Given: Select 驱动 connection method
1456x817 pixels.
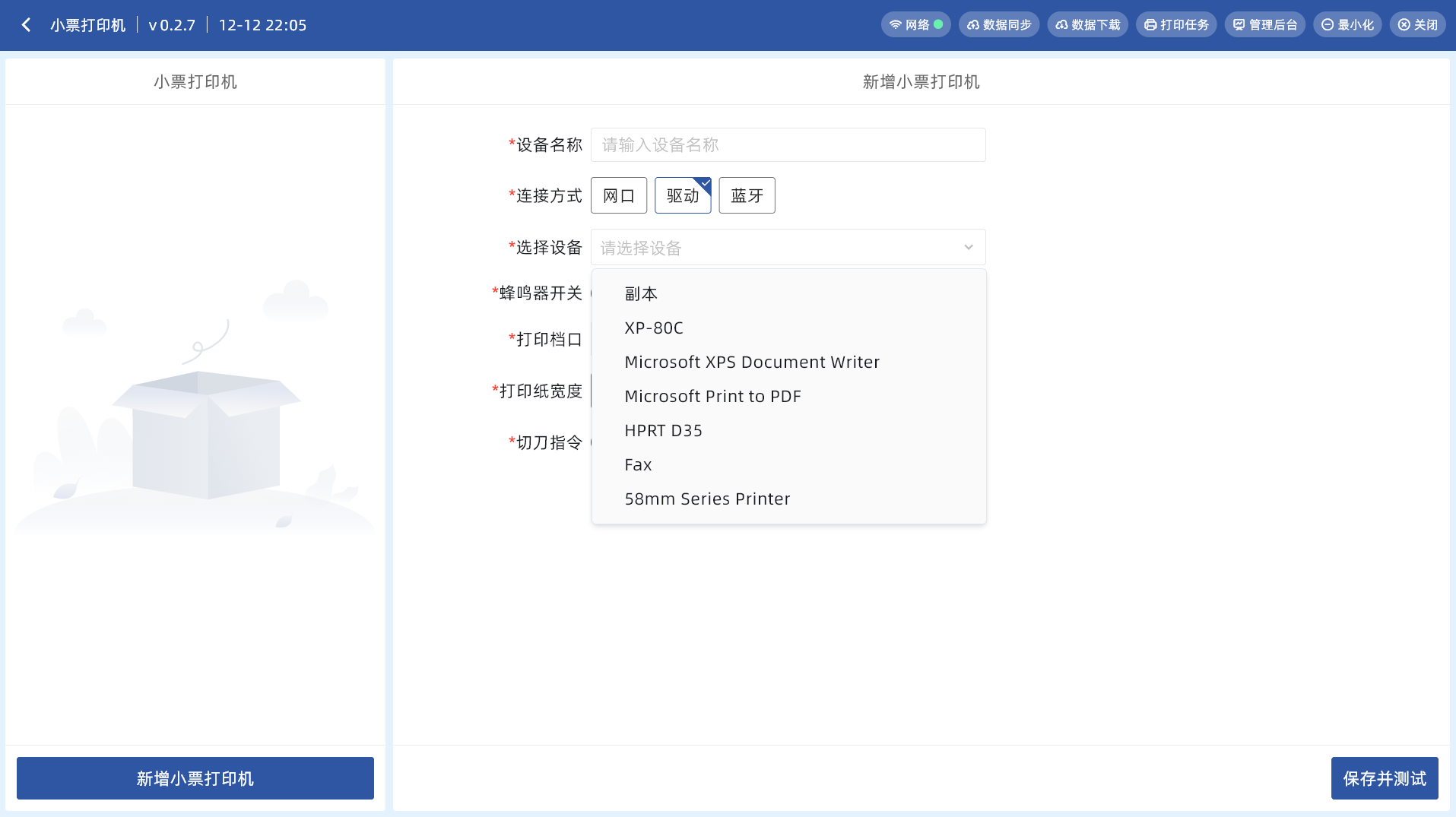Looking at the screenshot, I should (682, 196).
